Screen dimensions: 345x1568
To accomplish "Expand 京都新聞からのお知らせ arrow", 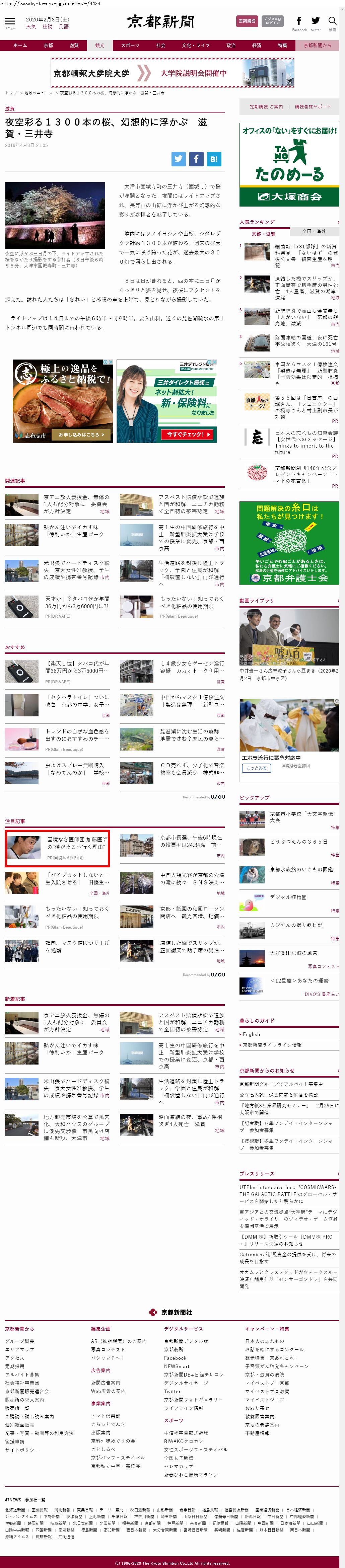I will click(x=338, y=1071).
